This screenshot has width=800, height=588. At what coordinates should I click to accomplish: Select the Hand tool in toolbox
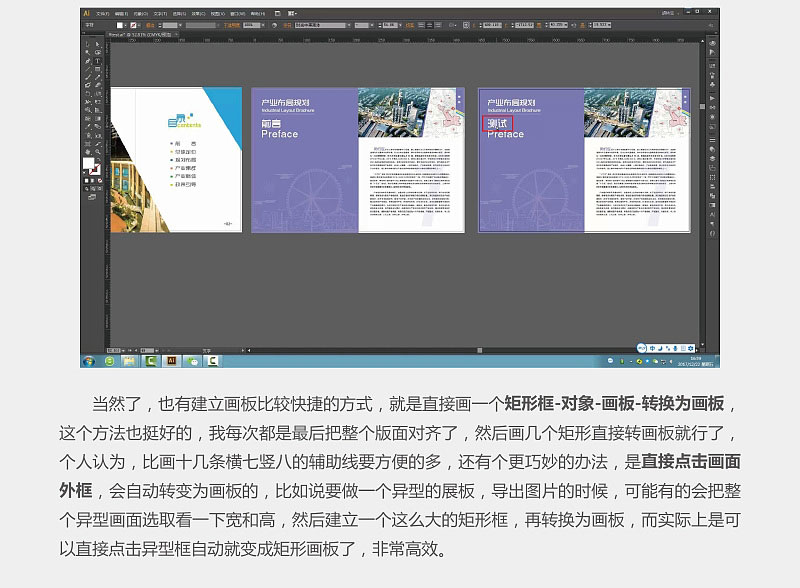pos(87,152)
